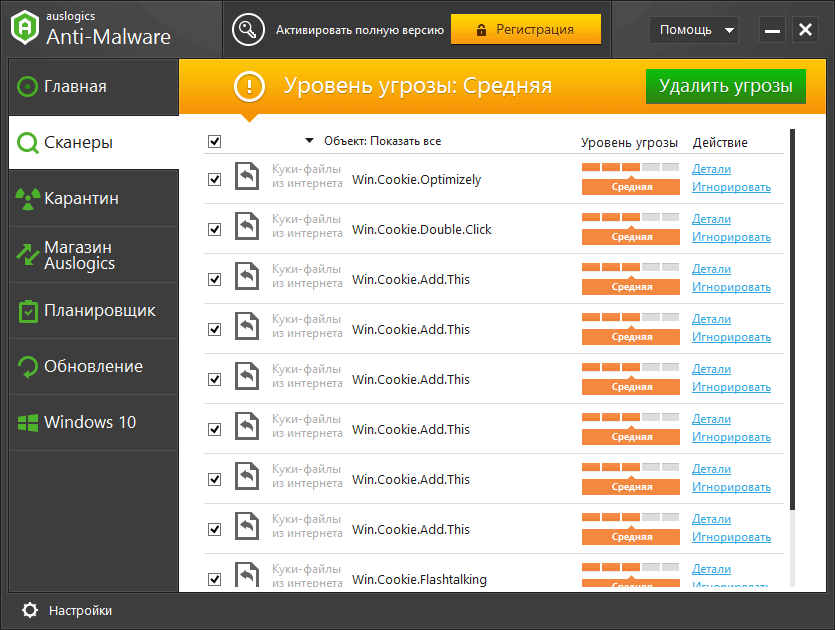Click the threat level warning exclamation icon
The height and width of the screenshot is (630, 835).
click(249, 86)
